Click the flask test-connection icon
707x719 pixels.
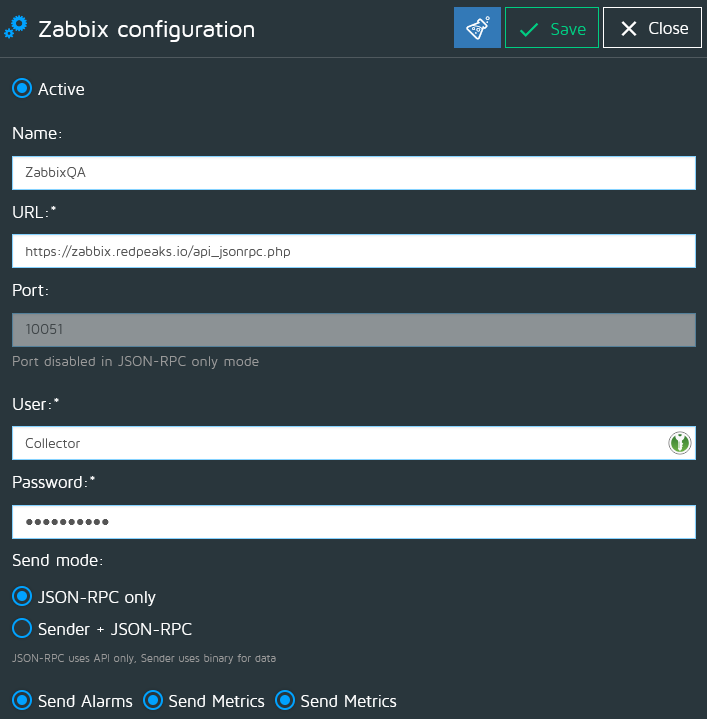click(477, 28)
